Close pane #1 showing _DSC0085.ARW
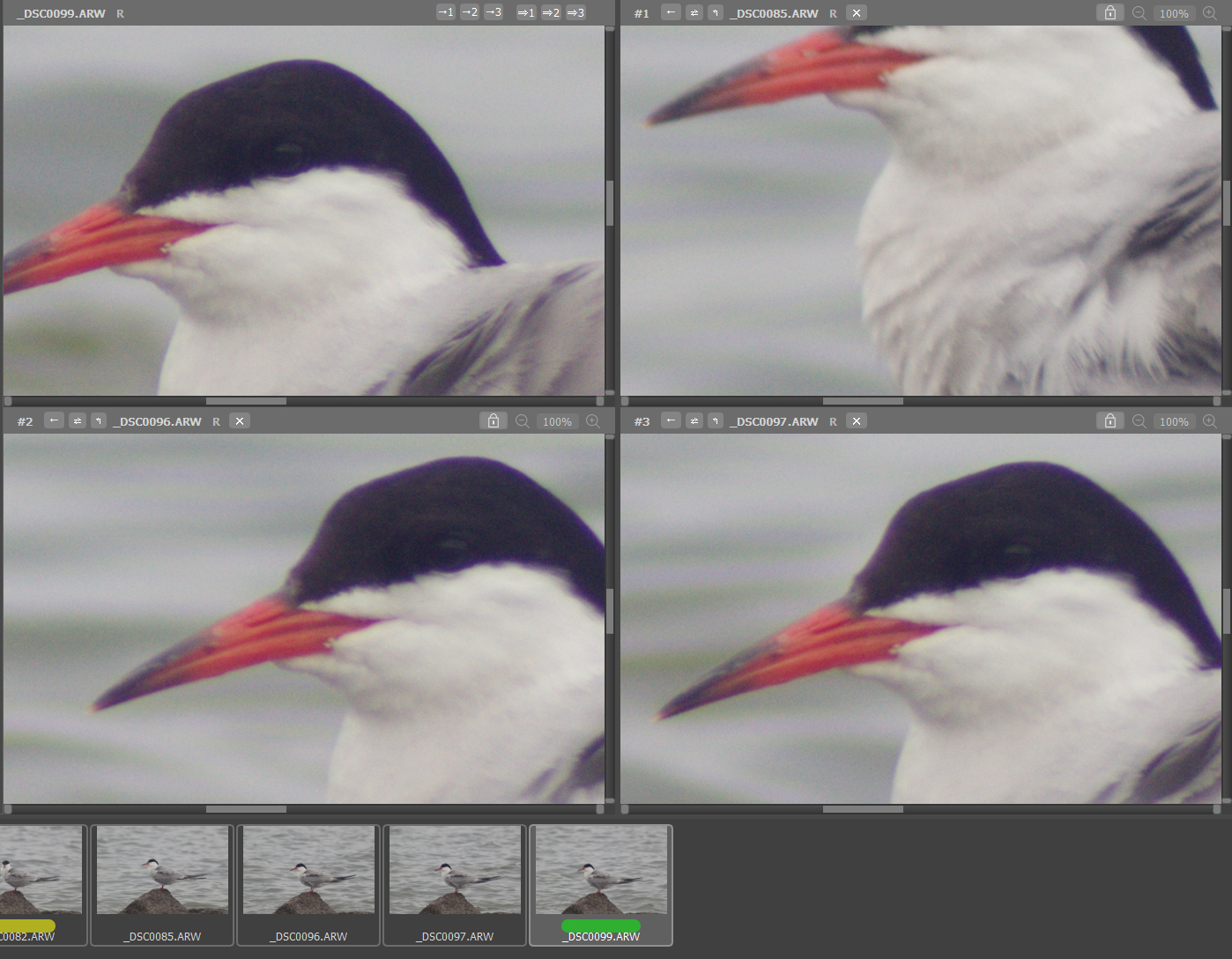Image resolution: width=1232 pixels, height=959 pixels. tap(856, 12)
